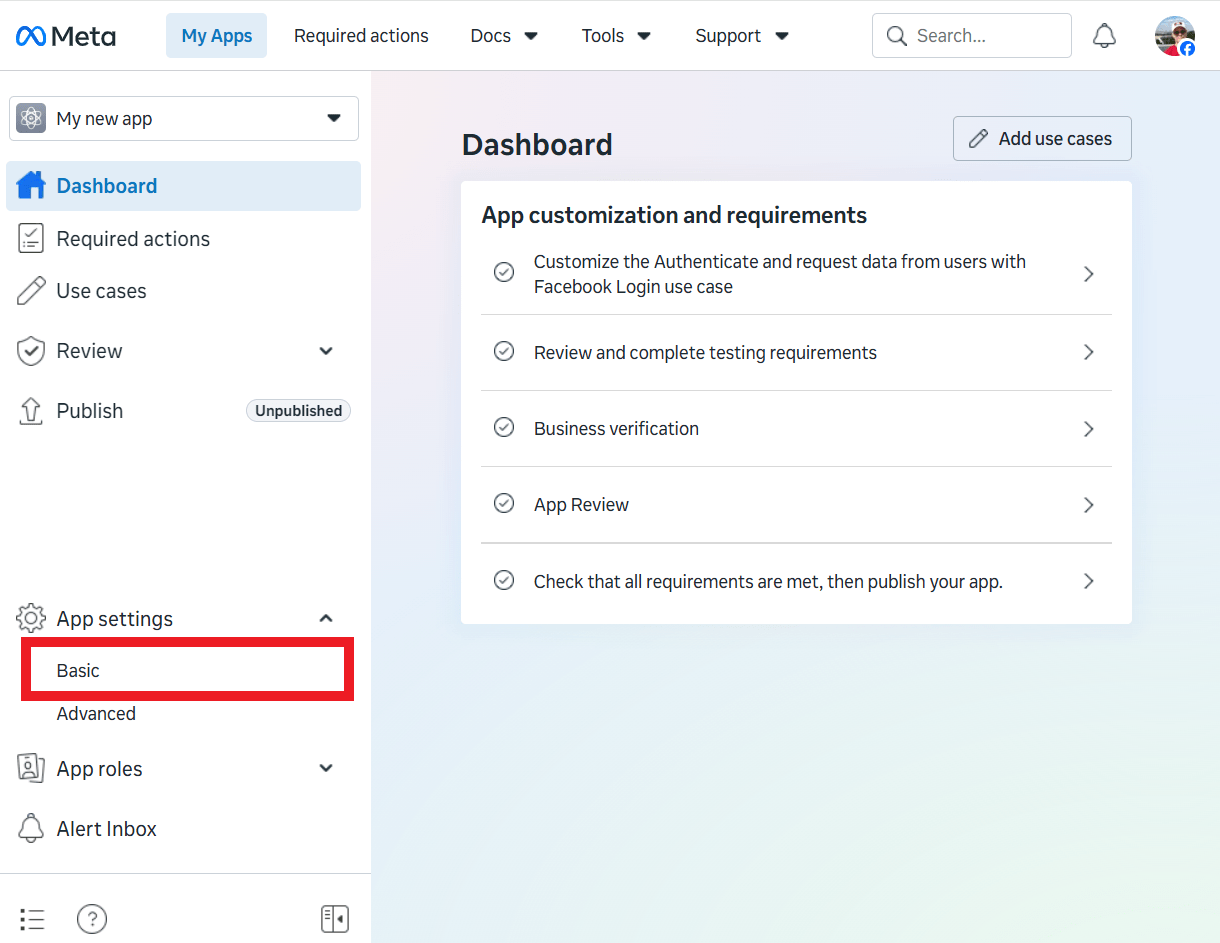Image resolution: width=1220 pixels, height=943 pixels.
Task: Click the Dashboard home icon
Action: pyautogui.click(x=31, y=185)
